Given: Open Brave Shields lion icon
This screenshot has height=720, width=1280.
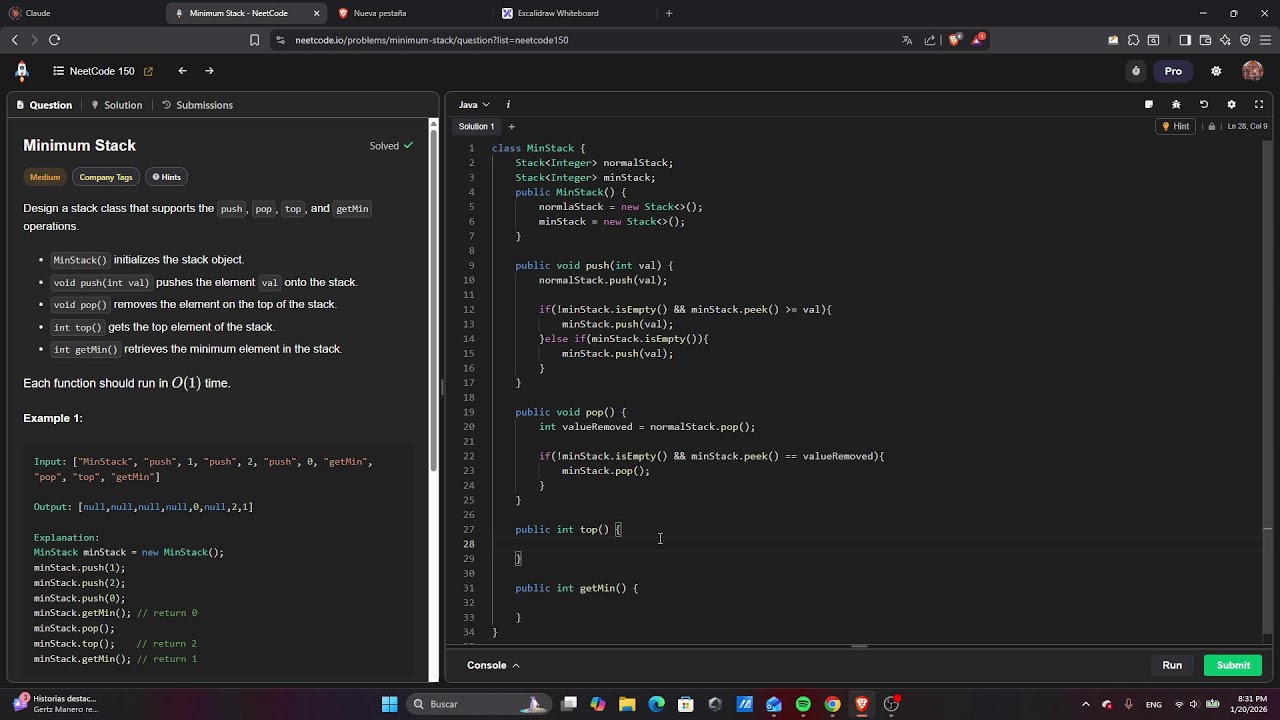Looking at the screenshot, I should click(x=954, y=40).
